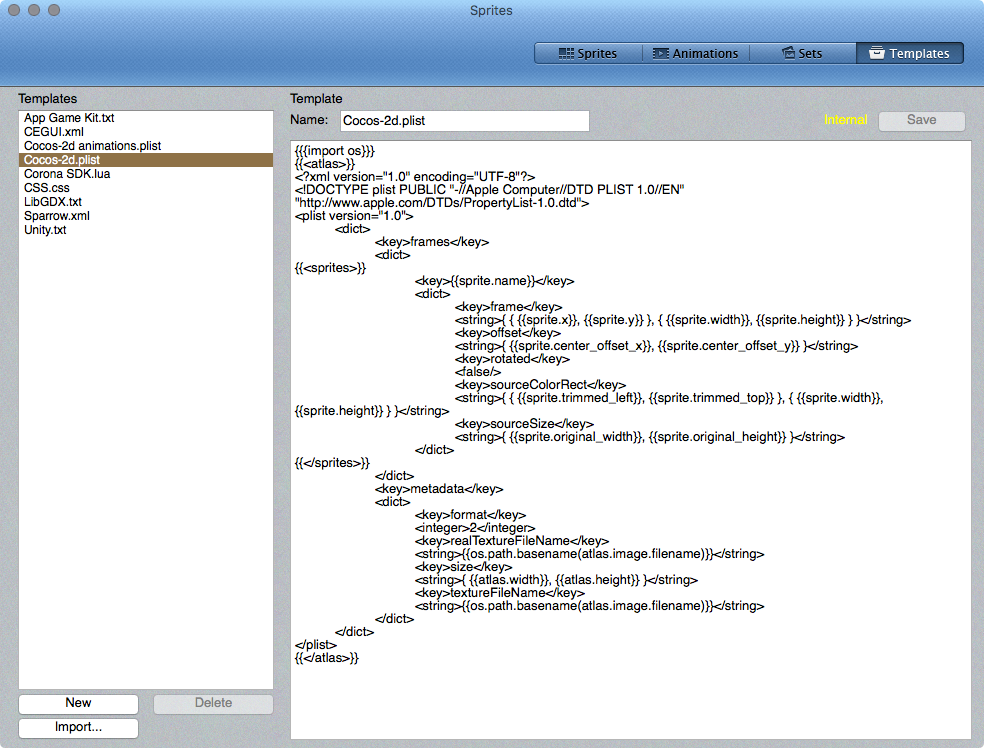Viewport: 984px width, 748px height.
Task: Click the red close window button
Action: coord(14,9)
